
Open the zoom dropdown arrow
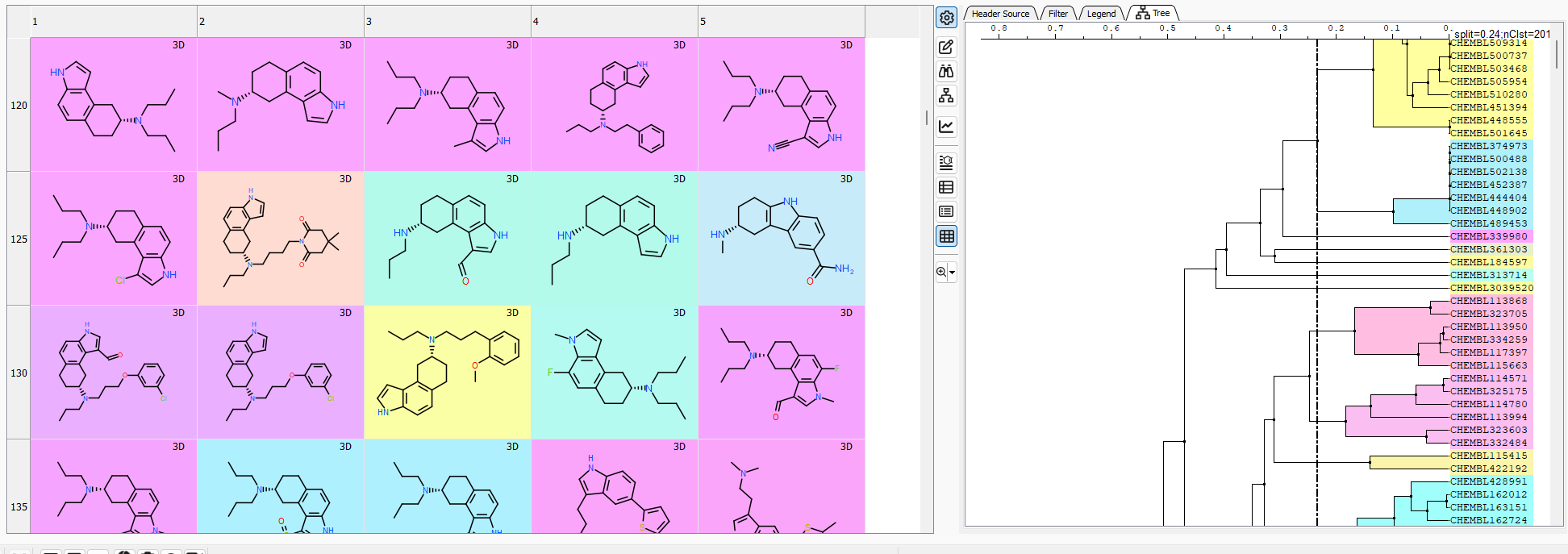tap(953, 273)
